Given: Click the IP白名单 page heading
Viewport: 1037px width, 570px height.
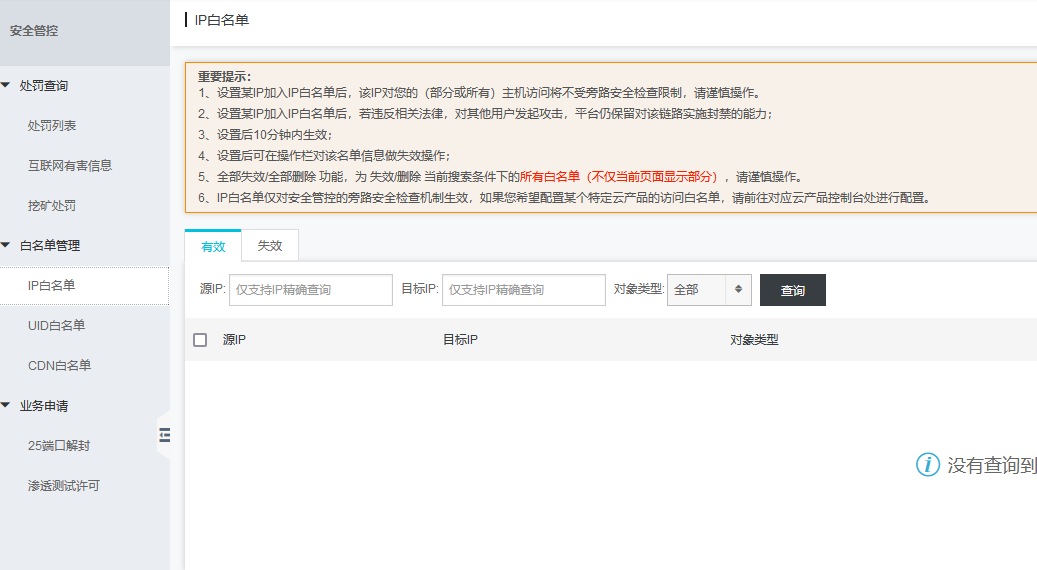Looking at the screenshot, I should pyautogui.click(x=222, y=20).
